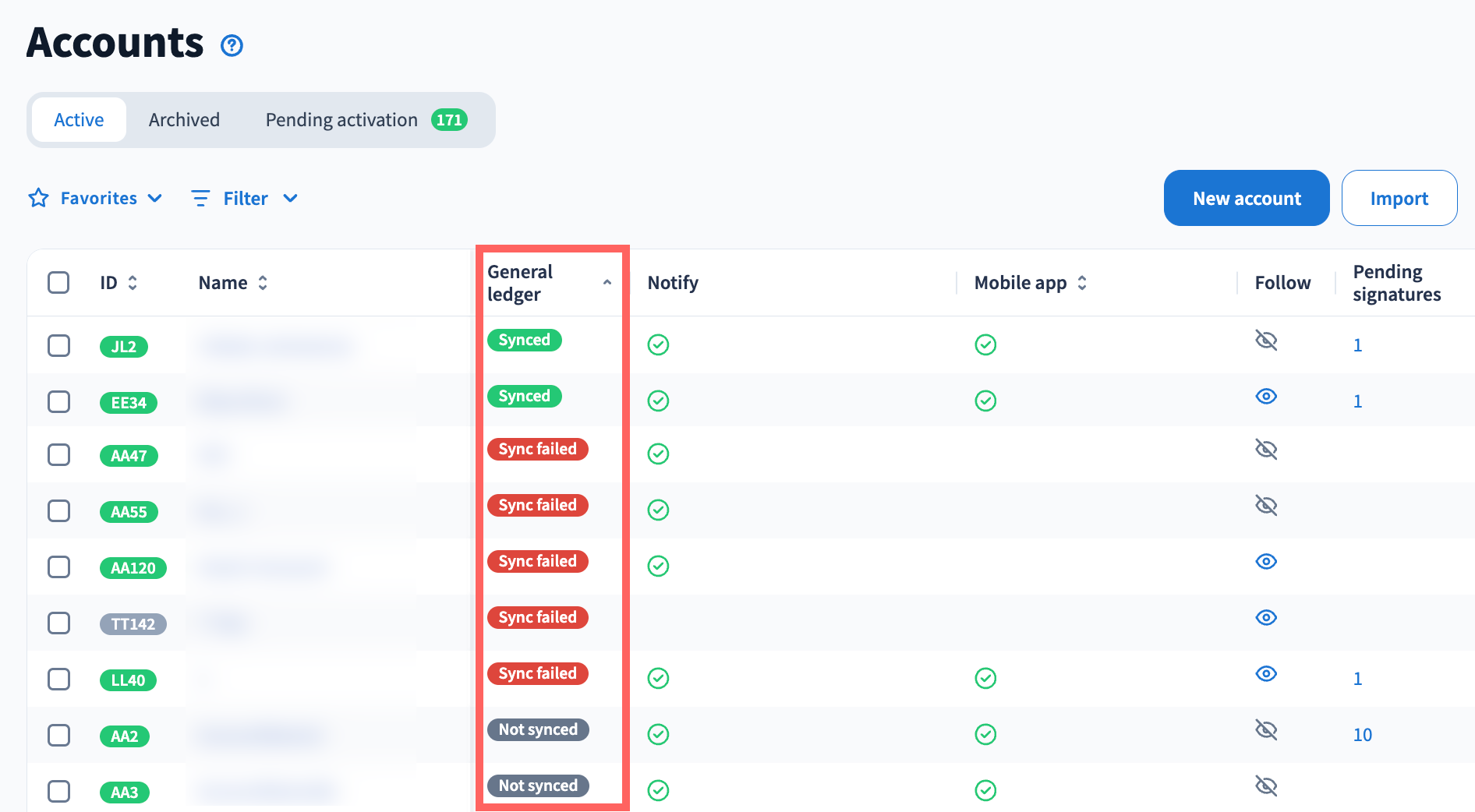Unfollow account AA120 via the eye icon
This screenshot has width=1475, height=812.
click(1266, 562)
